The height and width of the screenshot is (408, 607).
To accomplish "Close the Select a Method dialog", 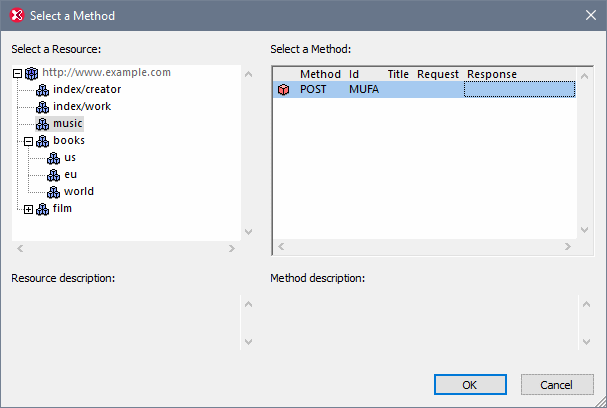I will tap(589, 15).
